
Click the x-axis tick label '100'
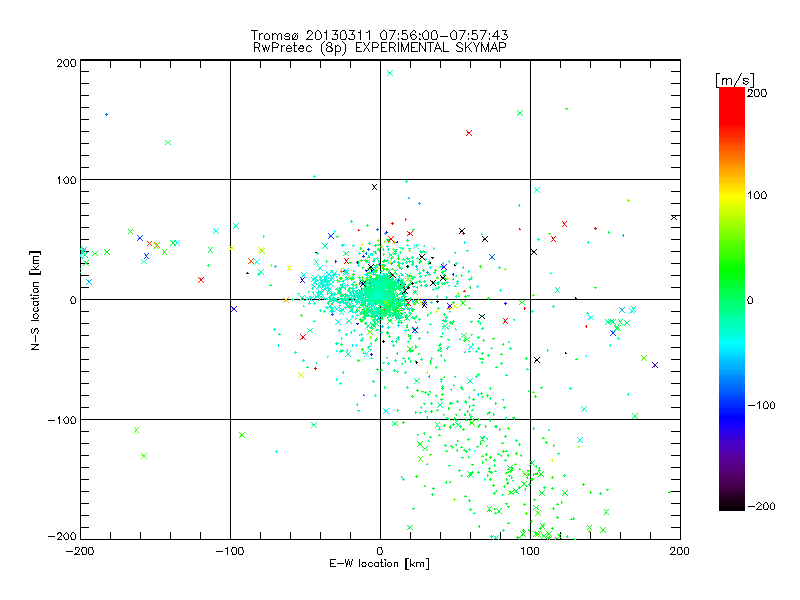click(x=530, y=551)
